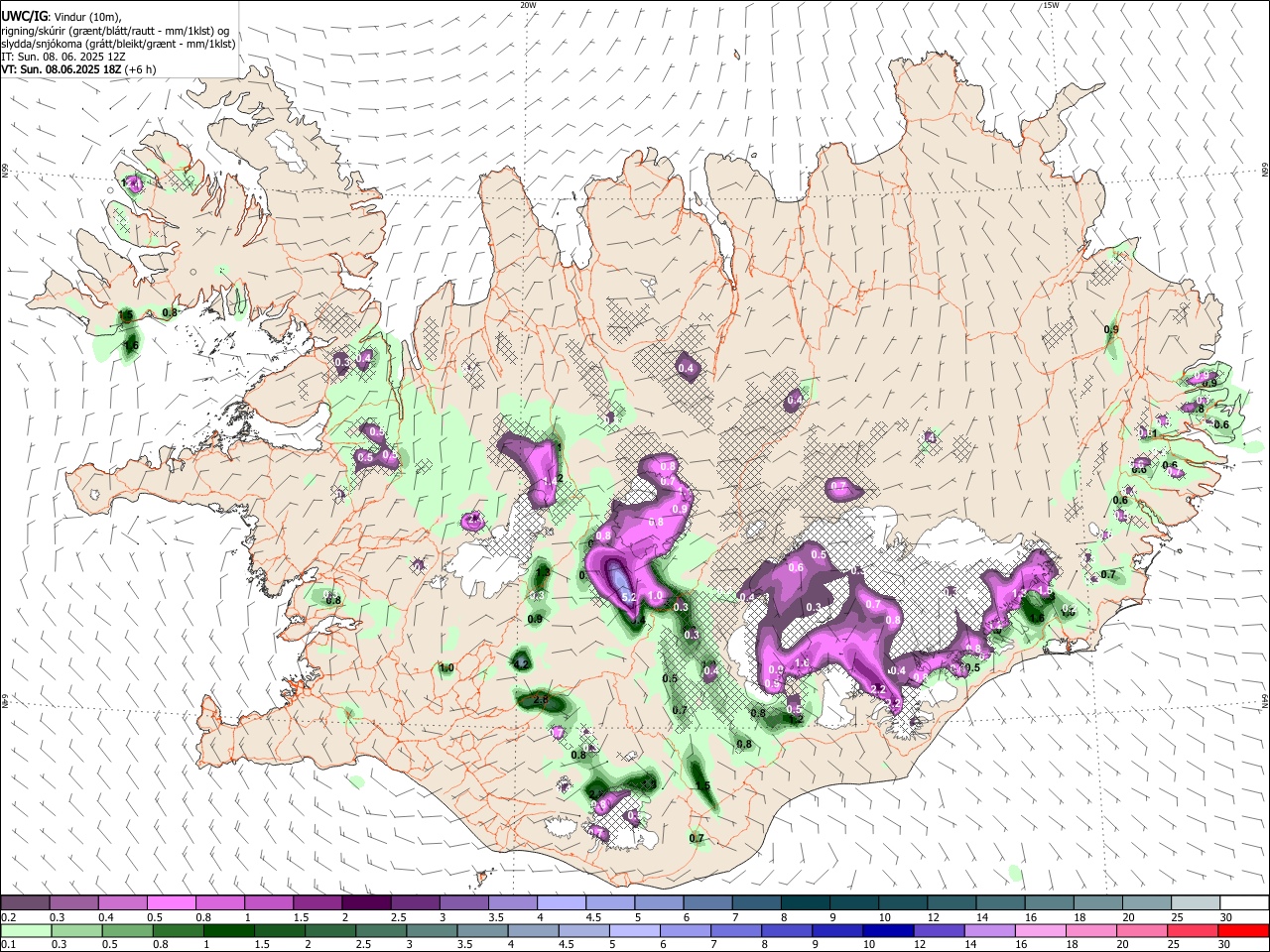1270x952 pixels.
Task: Pick the light violet 14 swatch in the rain row
Action: coord(989,930)
